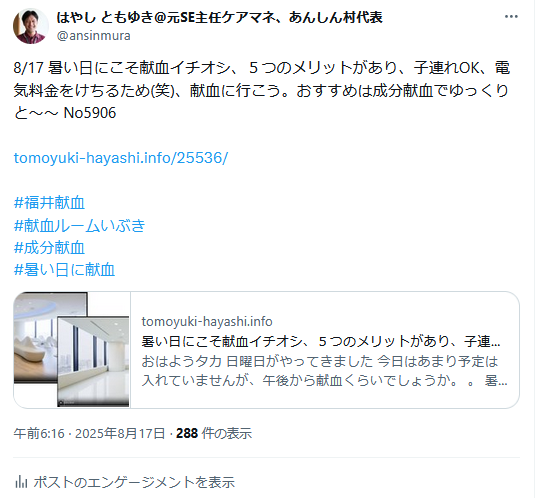The height and width of the screenshot is (498, 543).
Task: Click the link card preview thumbnail image
Action: pos(72,350)
